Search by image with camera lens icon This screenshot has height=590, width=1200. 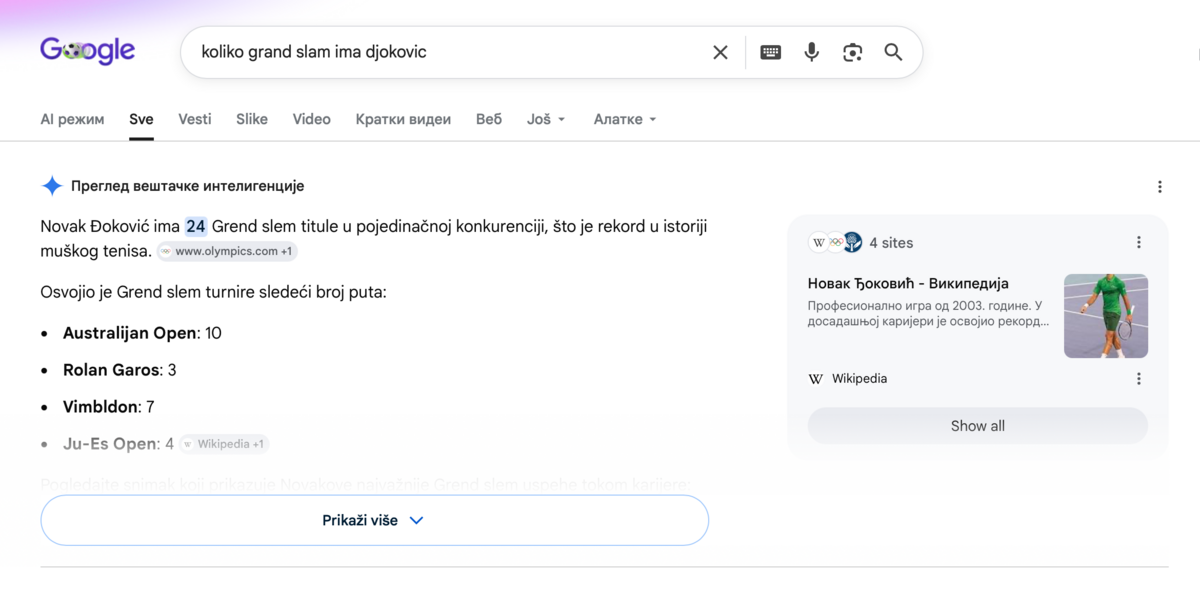point(852,52)
